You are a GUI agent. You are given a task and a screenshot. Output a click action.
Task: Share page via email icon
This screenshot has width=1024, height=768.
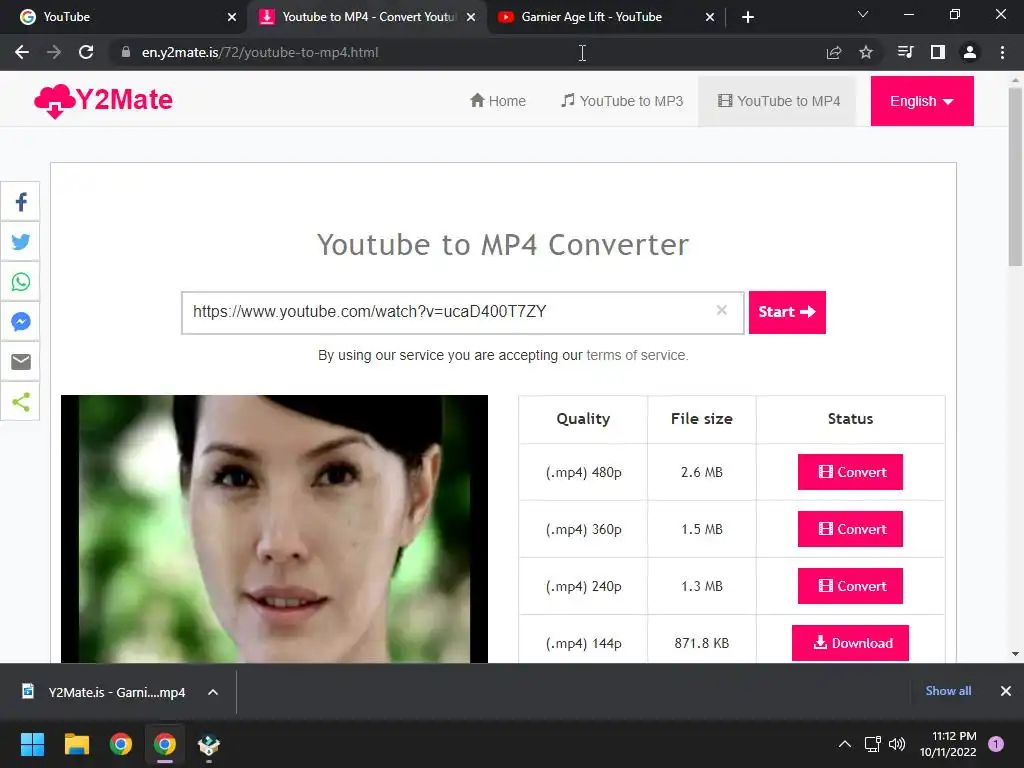point(20,361)
